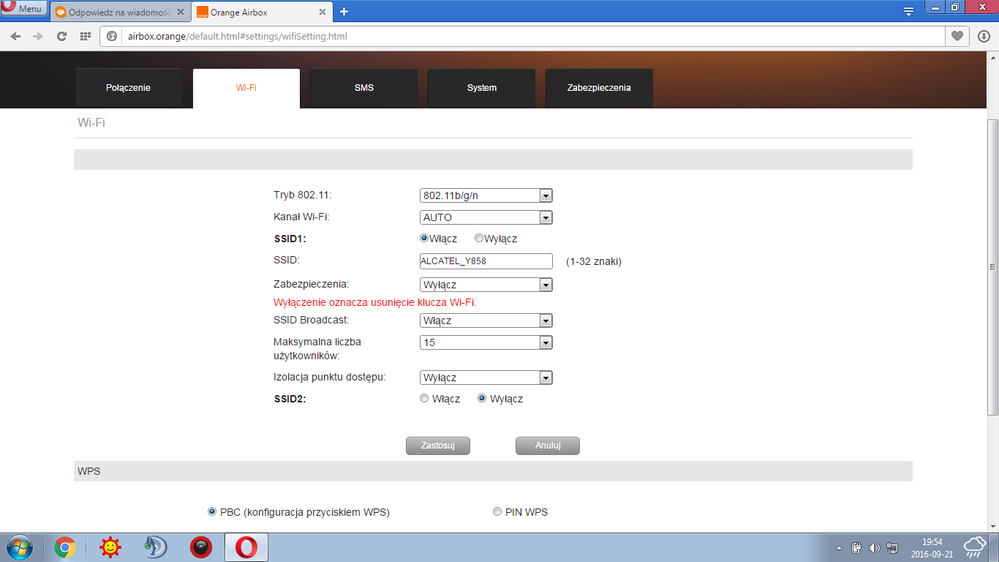This screenshot has height=562, width=999.
Task: Click the Zastosuj button
Action: tap(437, 446)
